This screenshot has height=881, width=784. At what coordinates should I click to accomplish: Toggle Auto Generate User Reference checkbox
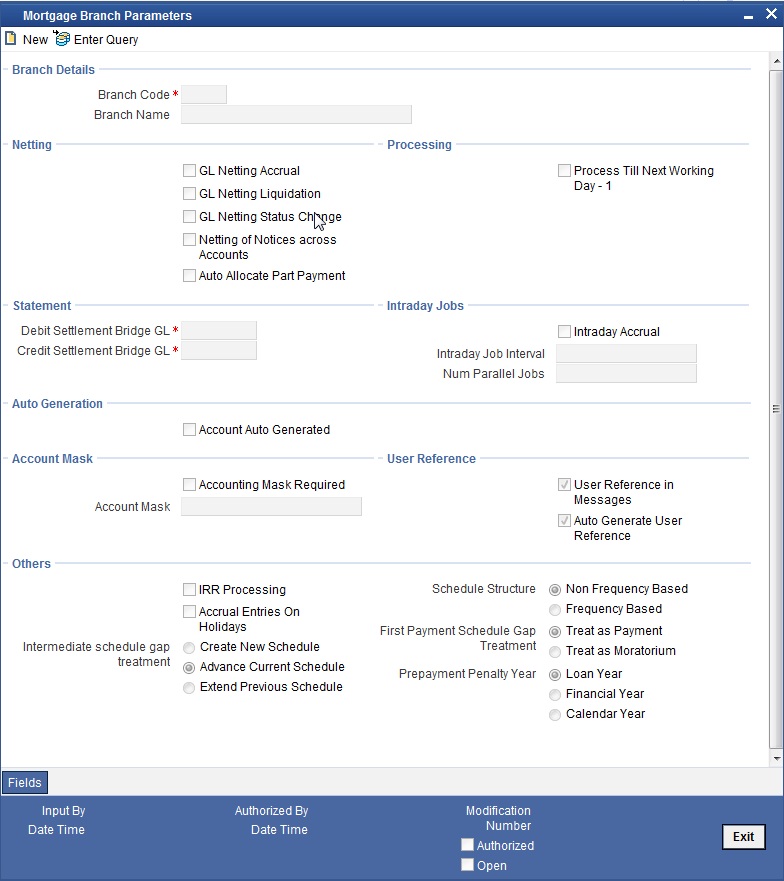click(x=564, y=520)
